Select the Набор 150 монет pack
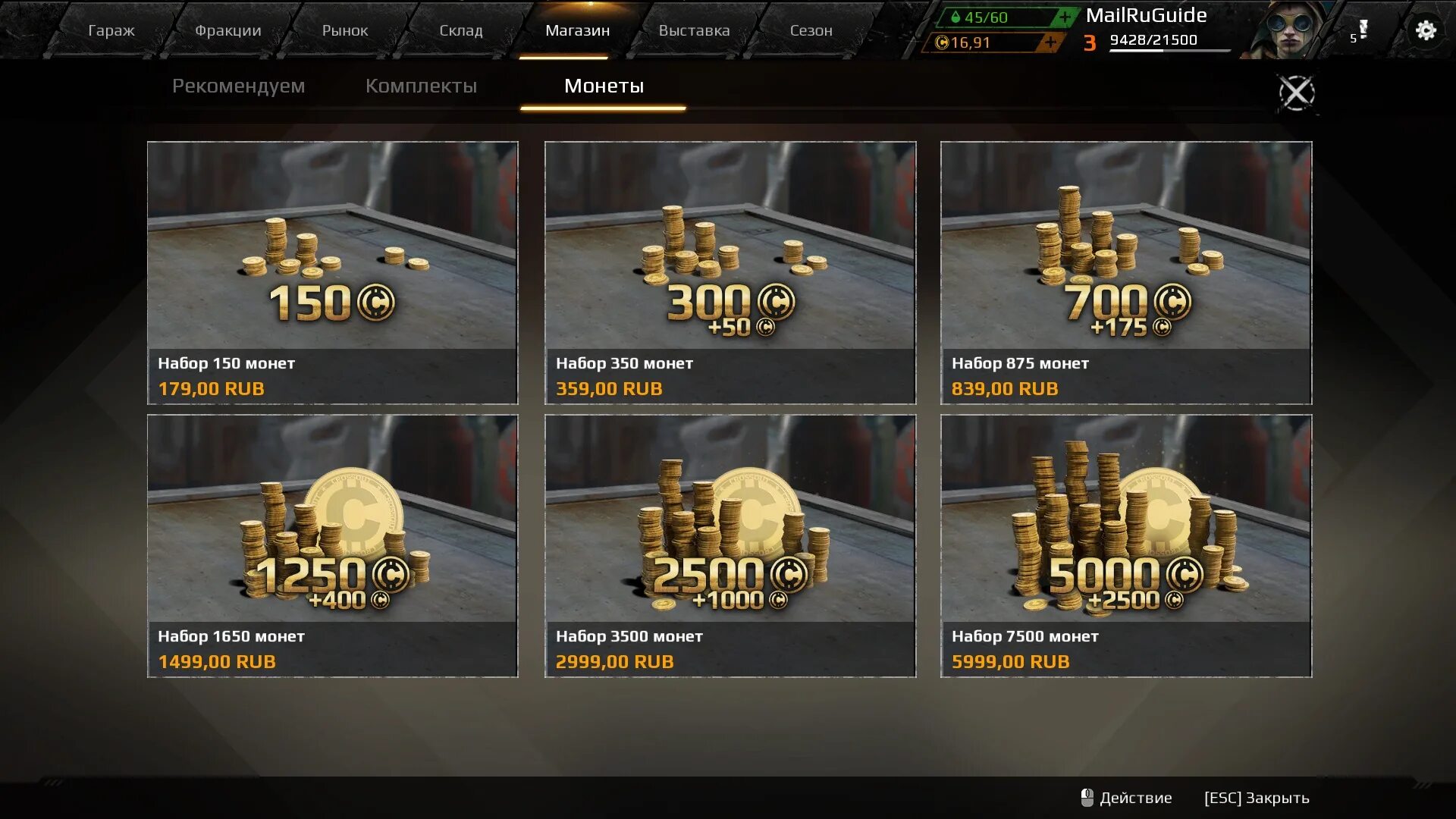This screenshot has height=819, width=1456. pos(333,272)
